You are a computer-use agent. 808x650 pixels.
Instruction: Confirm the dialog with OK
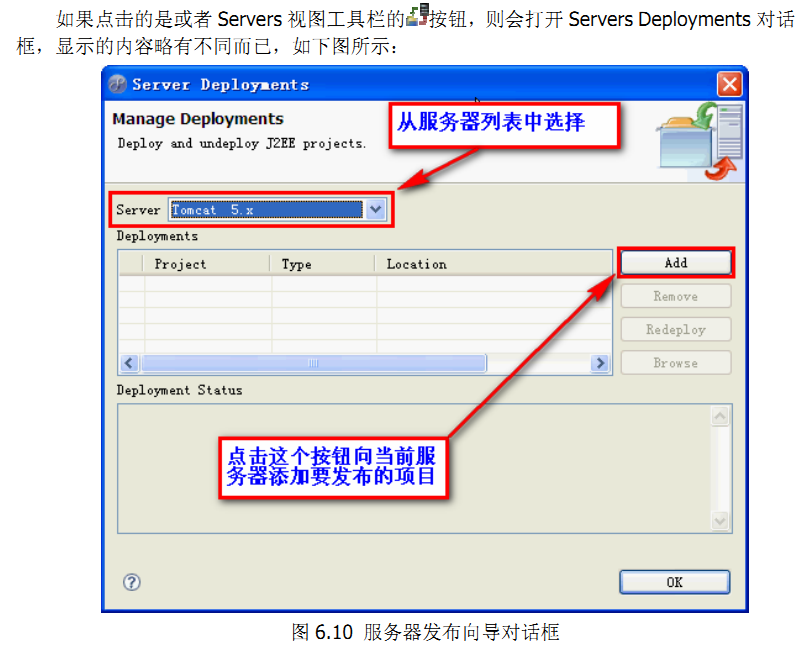pyautogui.click(x=675, y=582)
